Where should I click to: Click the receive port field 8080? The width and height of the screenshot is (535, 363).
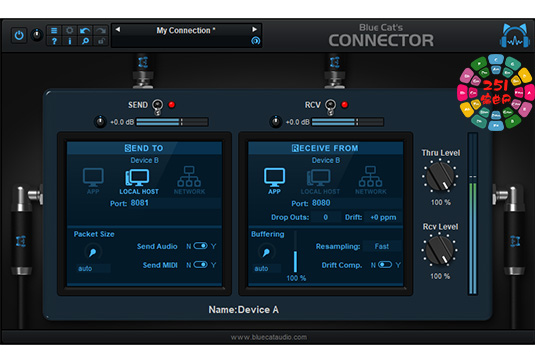click(x=355, y=203)
